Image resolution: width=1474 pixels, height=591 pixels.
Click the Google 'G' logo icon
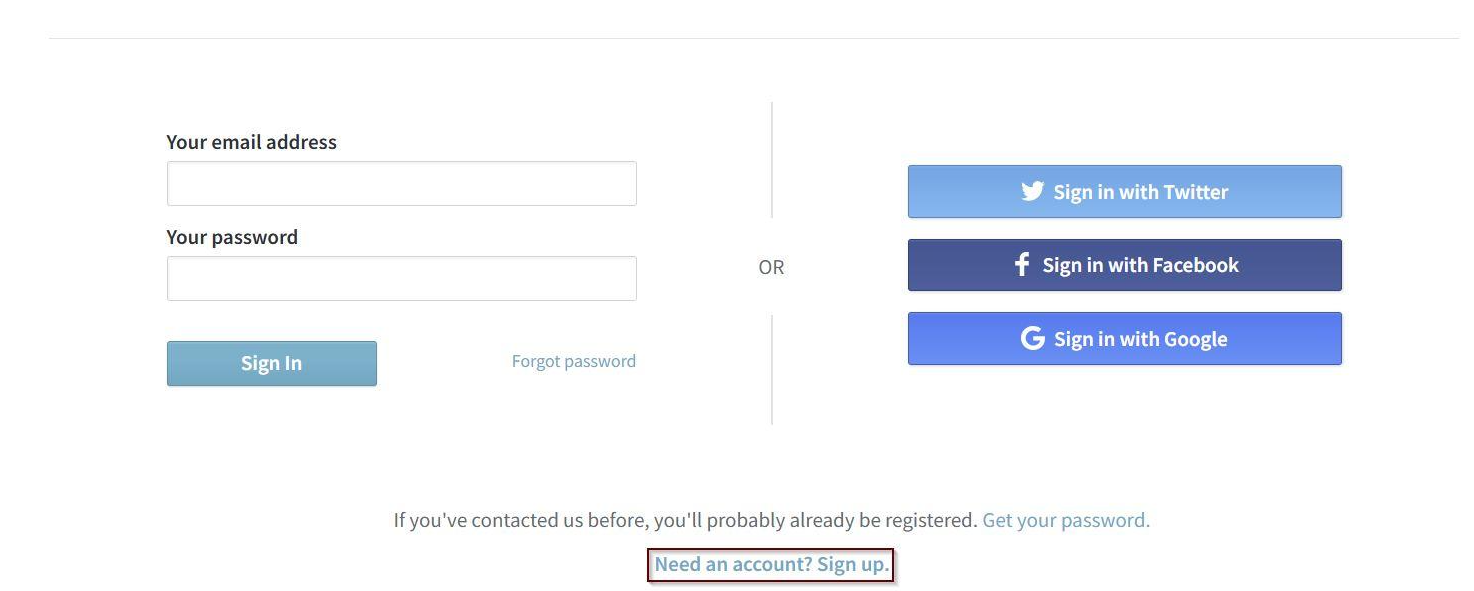pyautogui.click(x=1032, y=339)
